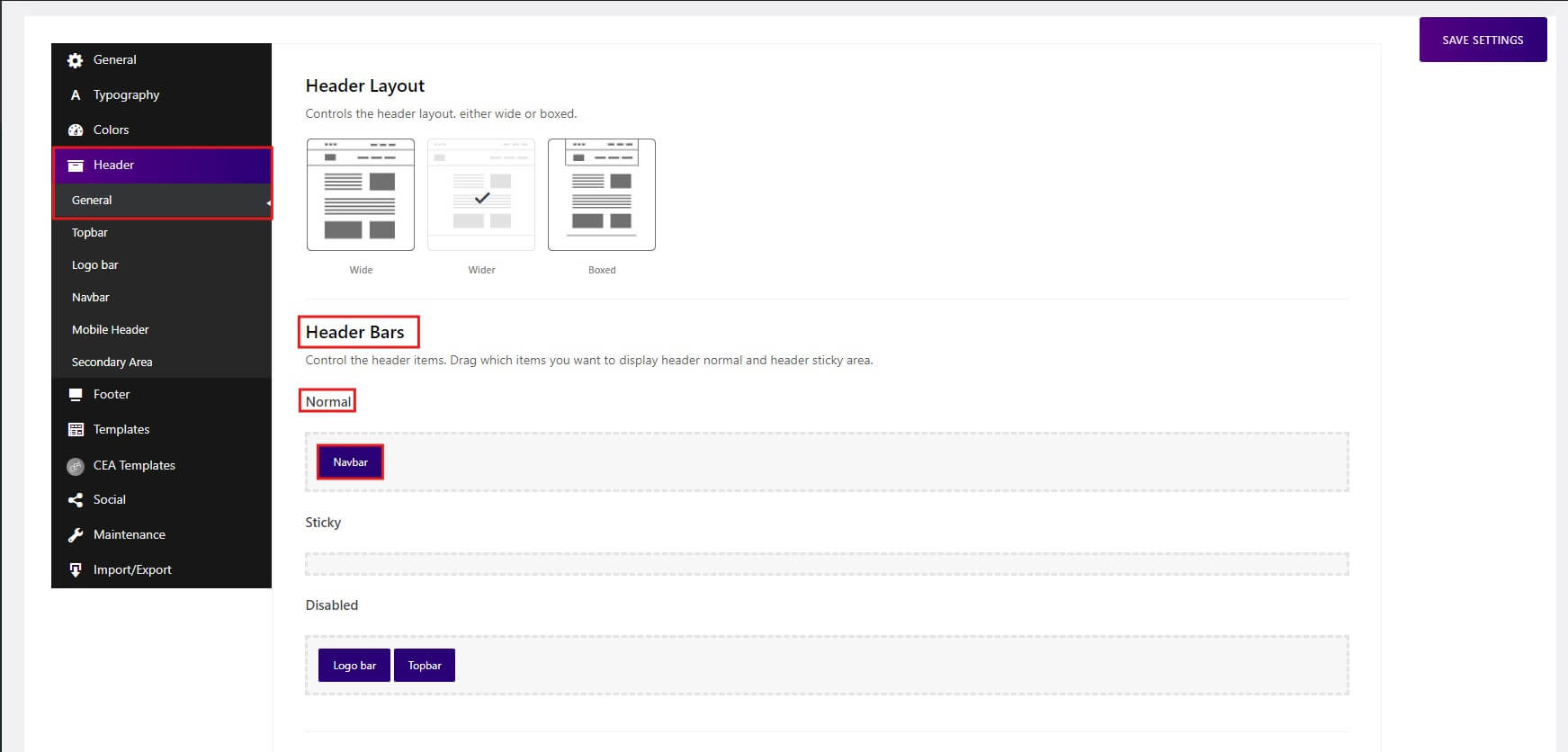Image resolution: width=1568 pixels, height=752 pixels.
Task: Go to Secondary Area settings
Action: (x=112, y=363)
